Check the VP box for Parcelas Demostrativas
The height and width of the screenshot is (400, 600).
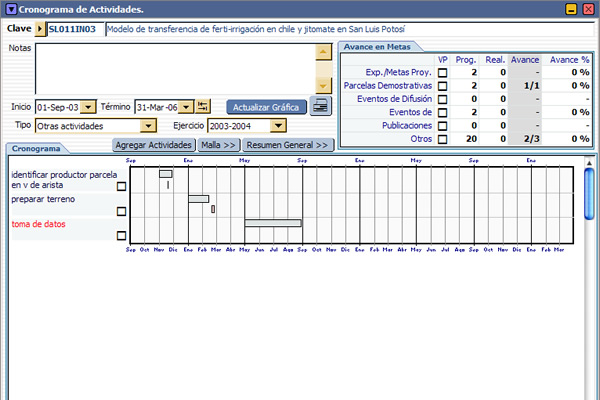point(443,86)
